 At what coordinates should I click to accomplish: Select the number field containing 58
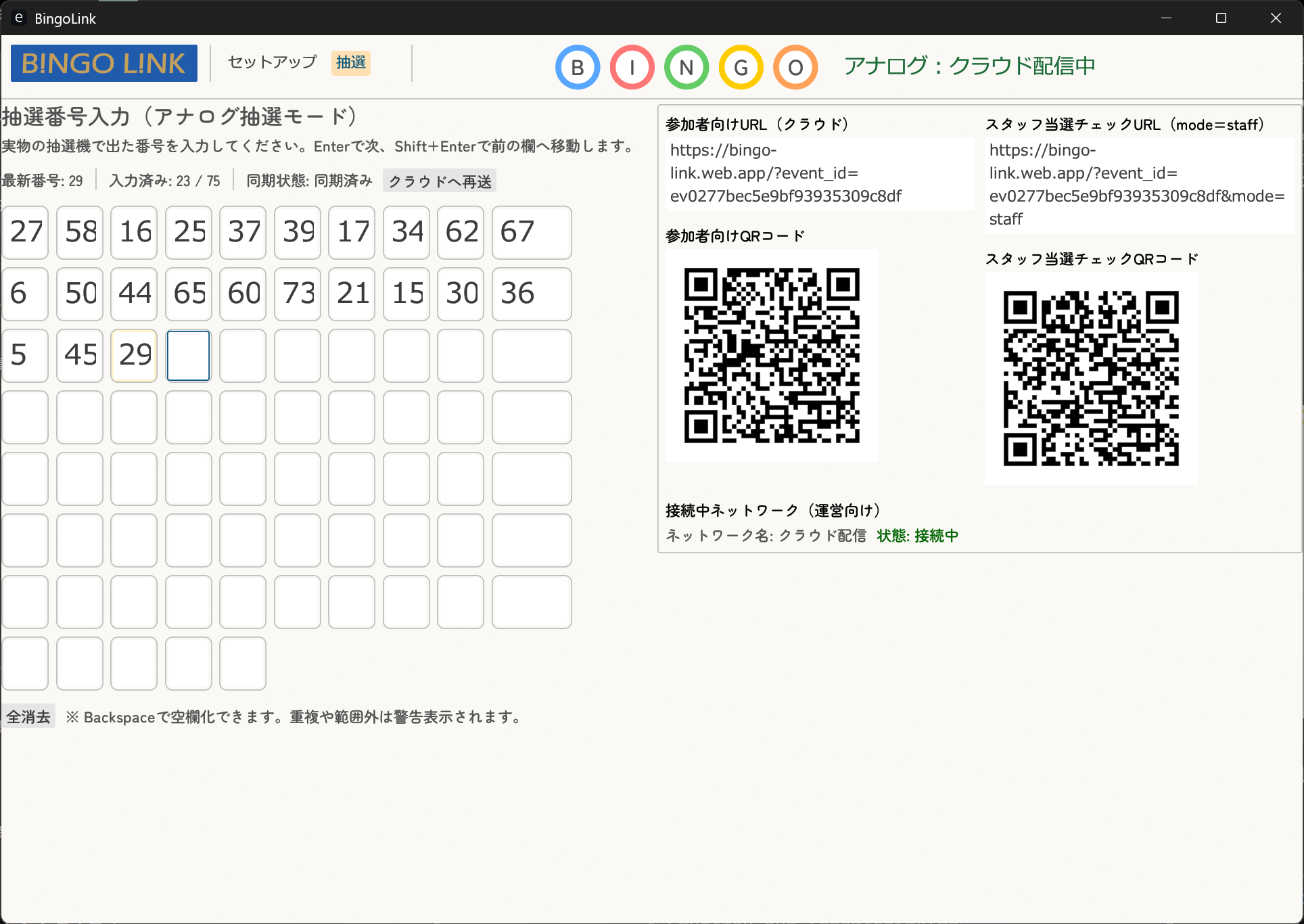(80, 233)
